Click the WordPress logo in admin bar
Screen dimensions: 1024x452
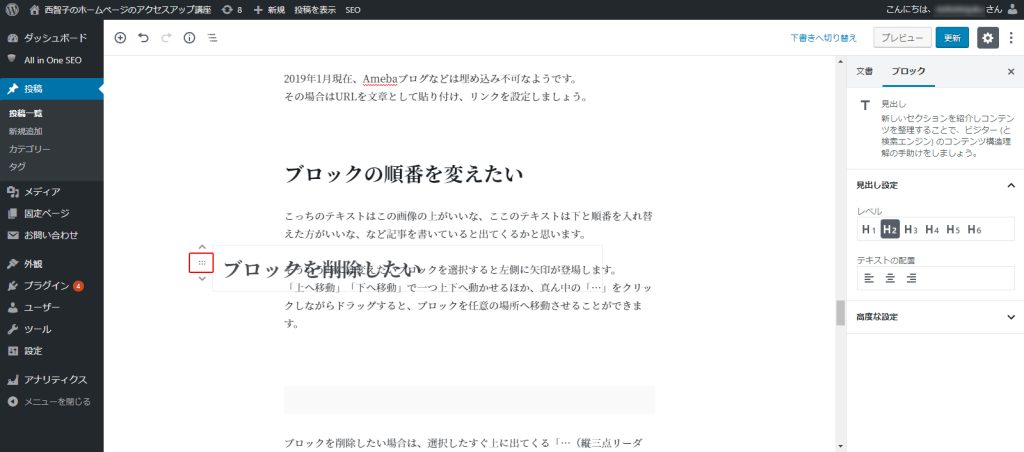[12, 10]
